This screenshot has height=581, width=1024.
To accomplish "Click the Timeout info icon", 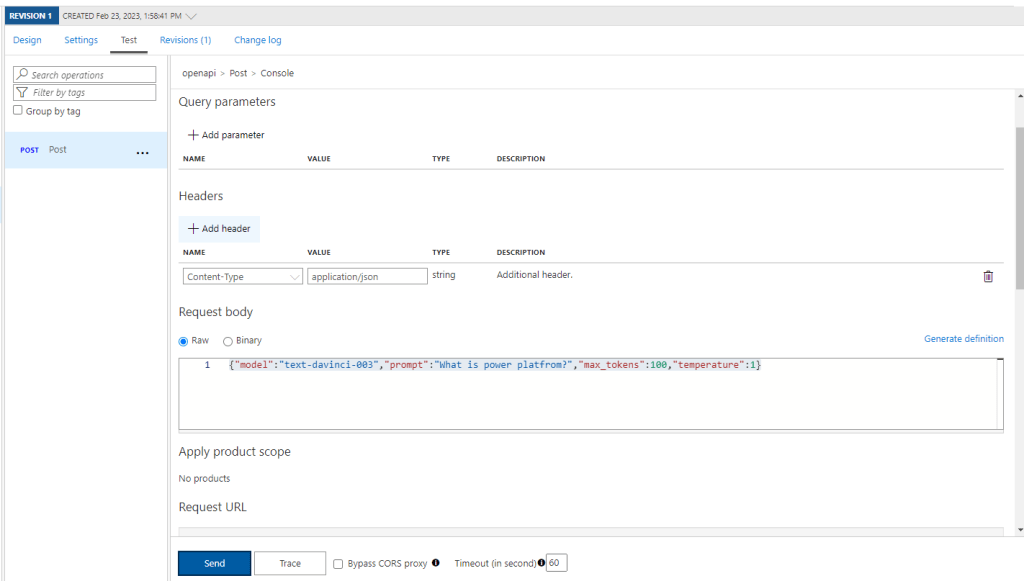I will point(541,563).
